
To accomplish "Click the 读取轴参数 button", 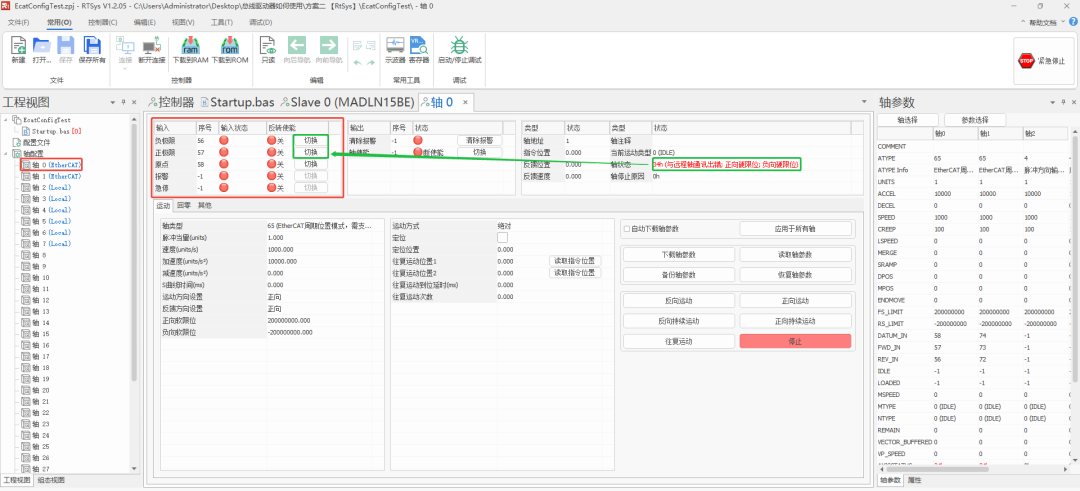I will point(796,254).
